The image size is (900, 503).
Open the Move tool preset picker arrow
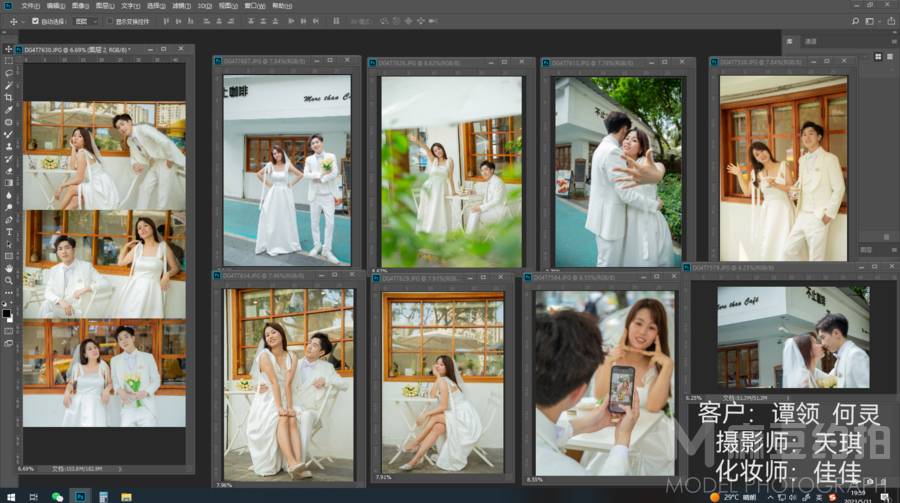[x=23, y=21]
